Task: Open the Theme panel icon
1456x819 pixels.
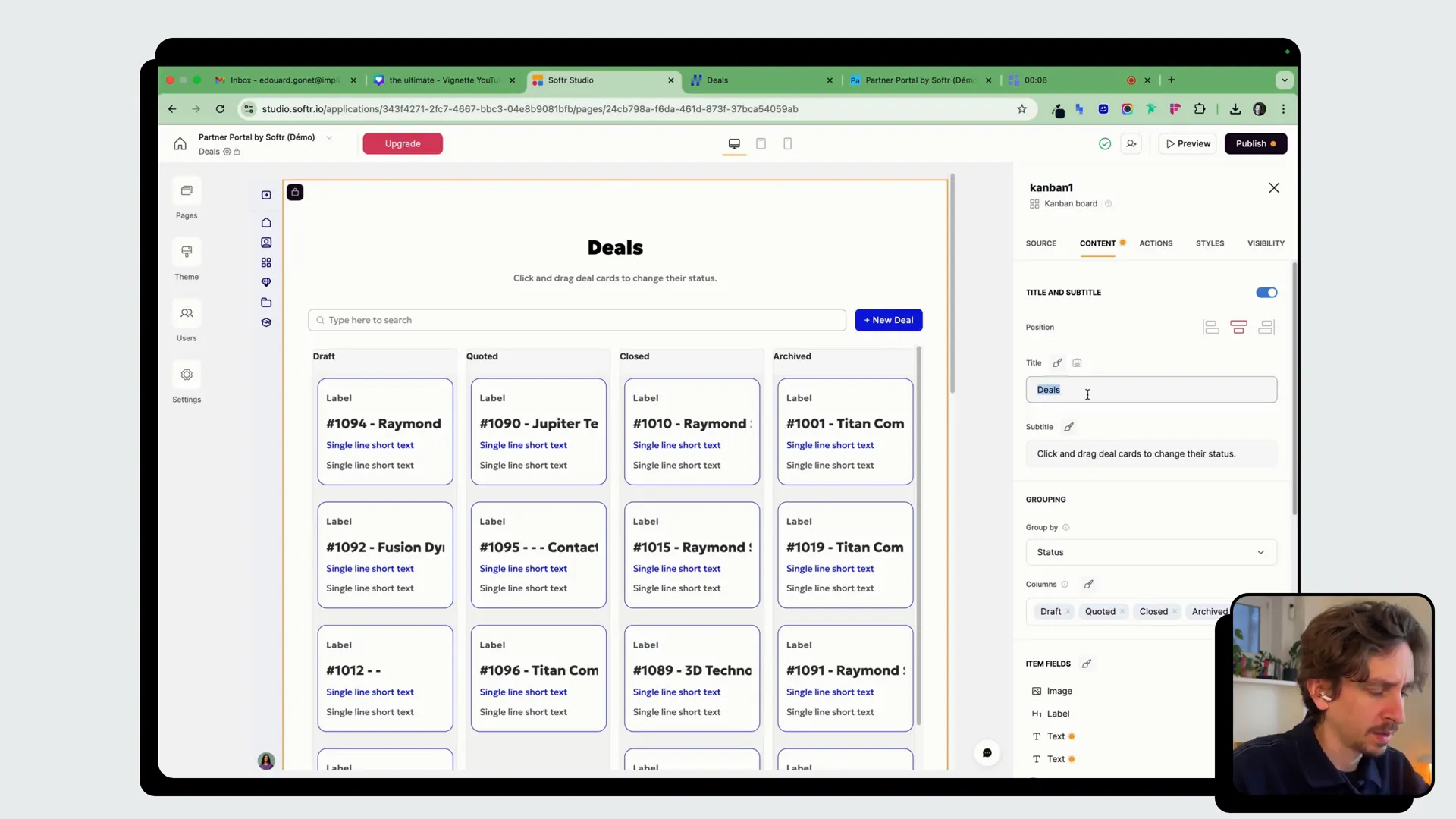Action: [x=187, y=253]
